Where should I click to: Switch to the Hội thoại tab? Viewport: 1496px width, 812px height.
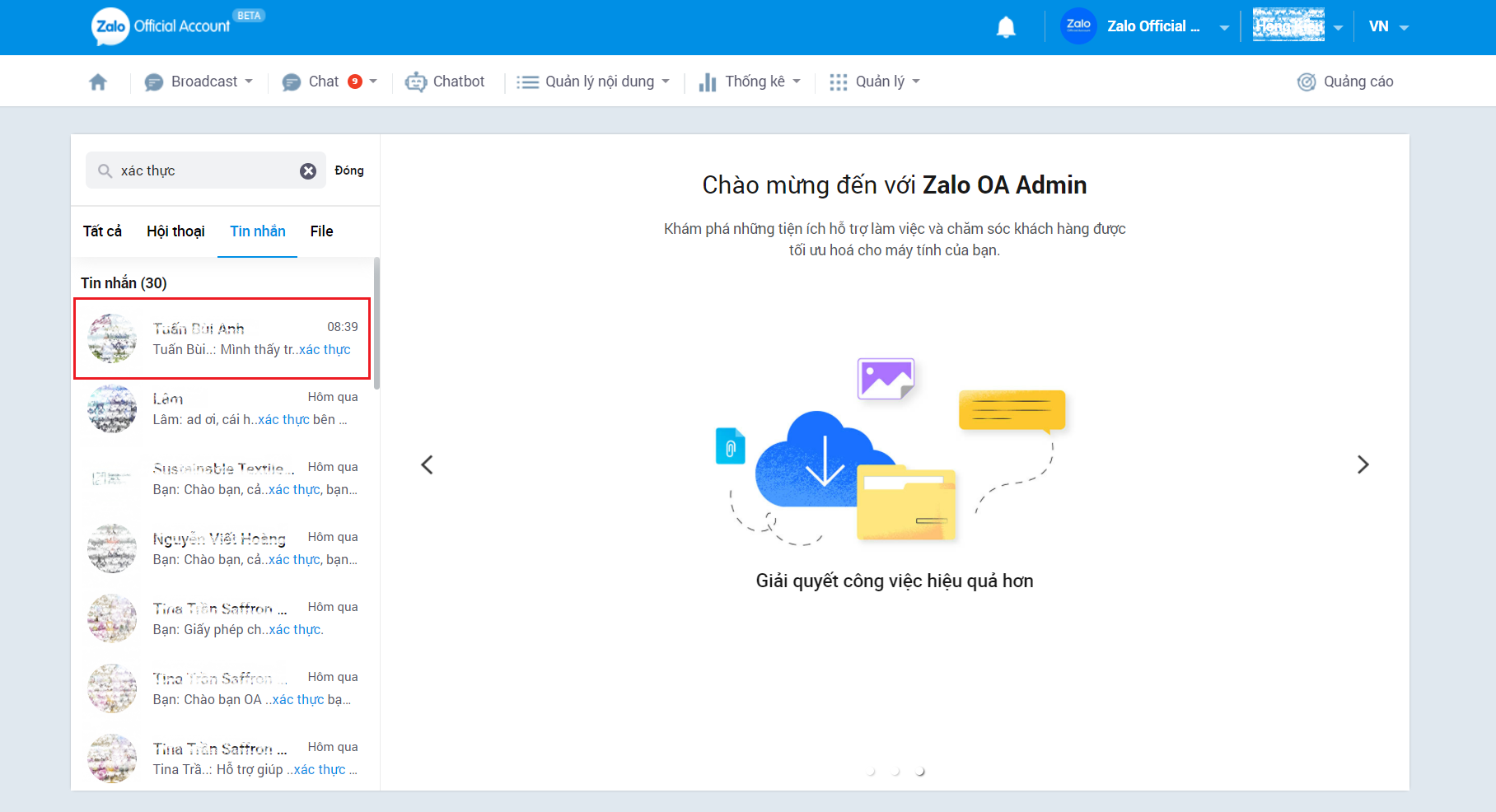coord(175,231)
